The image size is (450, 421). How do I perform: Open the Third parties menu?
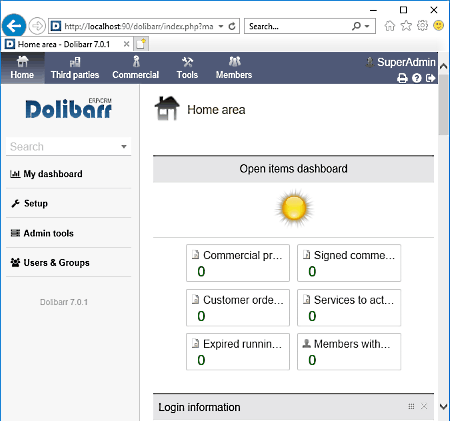click(x=75, y=68)
